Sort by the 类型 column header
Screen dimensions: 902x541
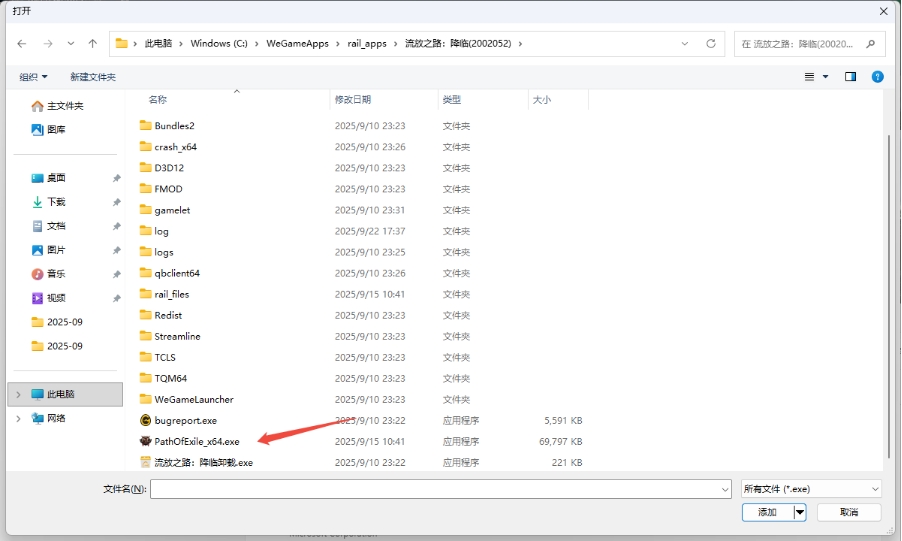click(452, 100)
